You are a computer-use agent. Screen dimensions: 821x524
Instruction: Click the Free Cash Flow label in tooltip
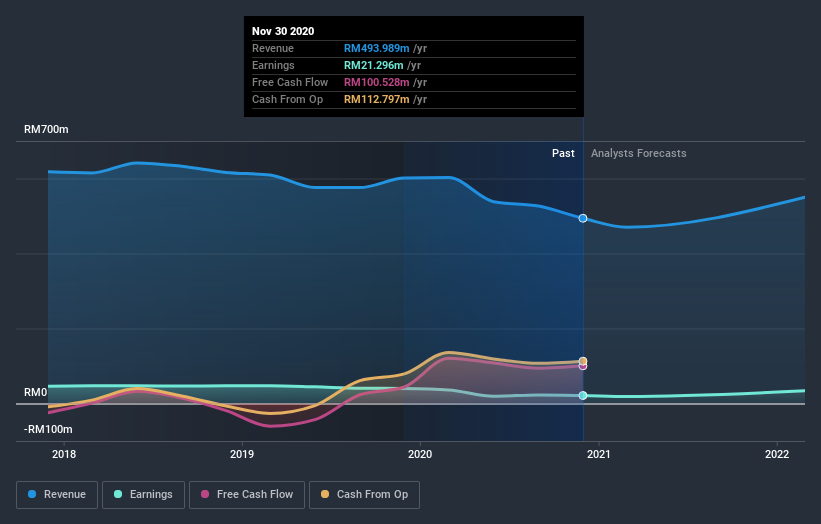[x=290, y=82]
